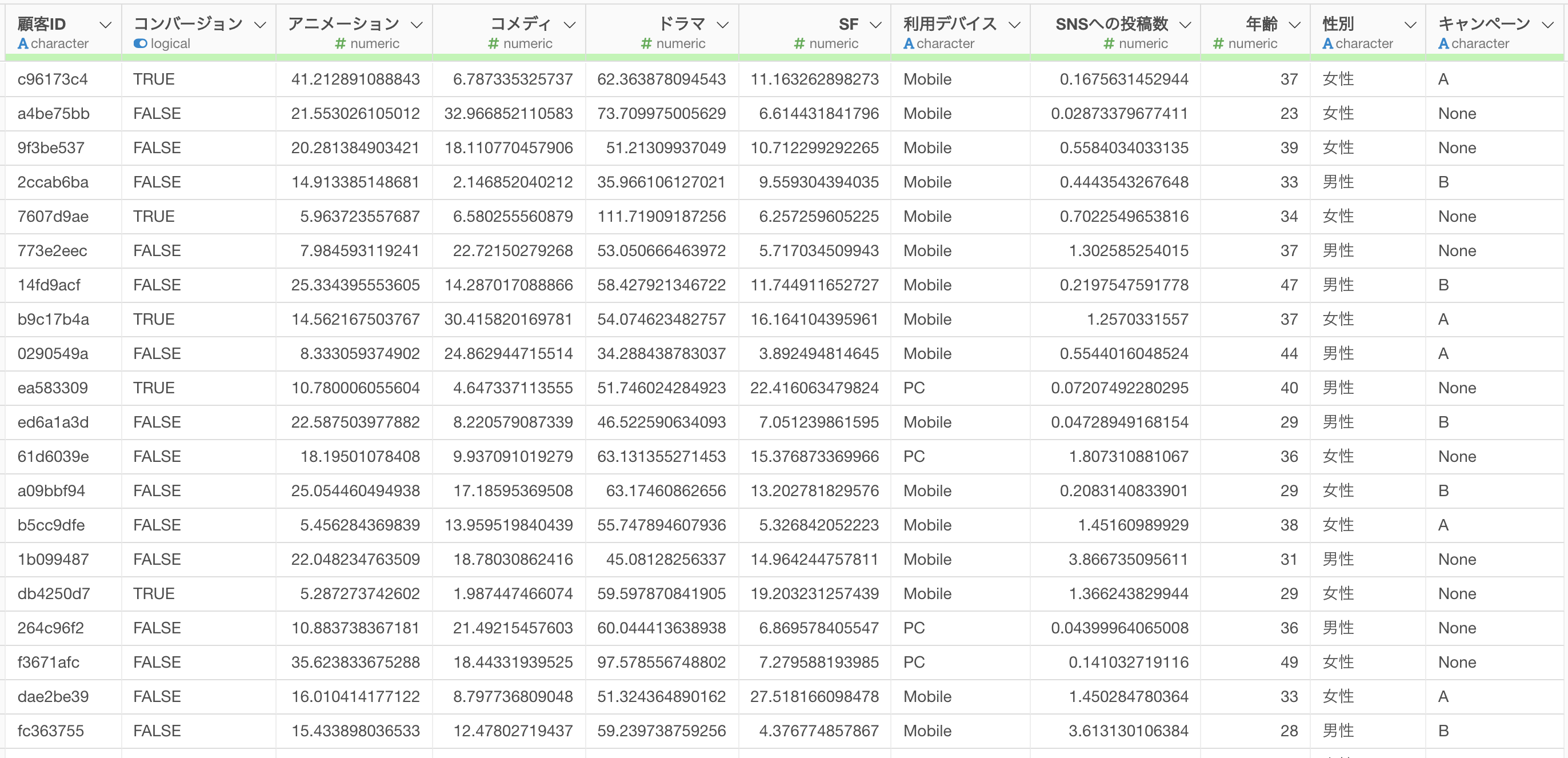Select コメディ value 32.966852110583
Screen dimensions: 1568x758
click(x=508, y=114)
